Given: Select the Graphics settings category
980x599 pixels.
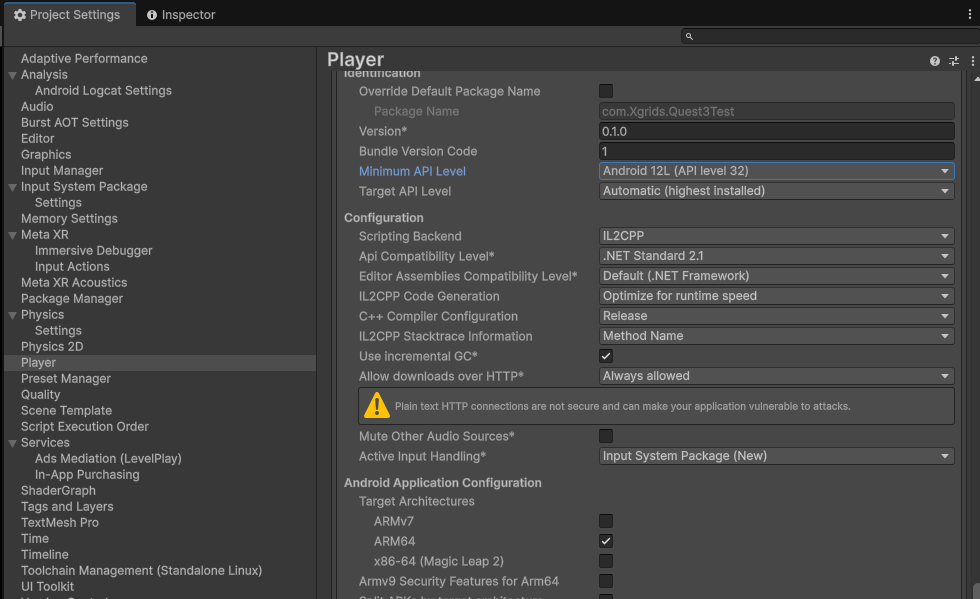Looking at the screenshot, I should [46, 154].
